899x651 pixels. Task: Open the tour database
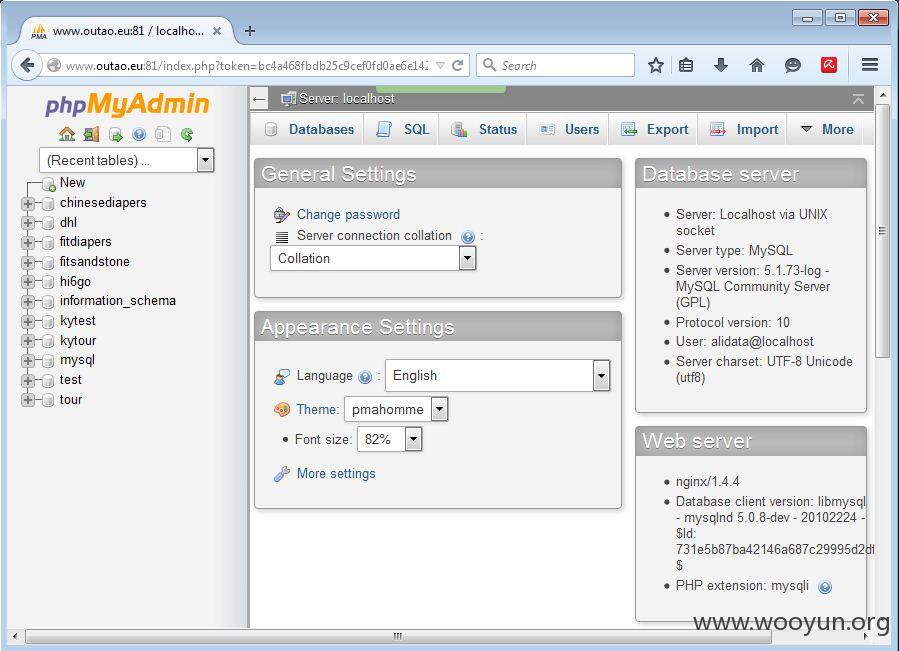pyautogui.click(x=71, y=400)
